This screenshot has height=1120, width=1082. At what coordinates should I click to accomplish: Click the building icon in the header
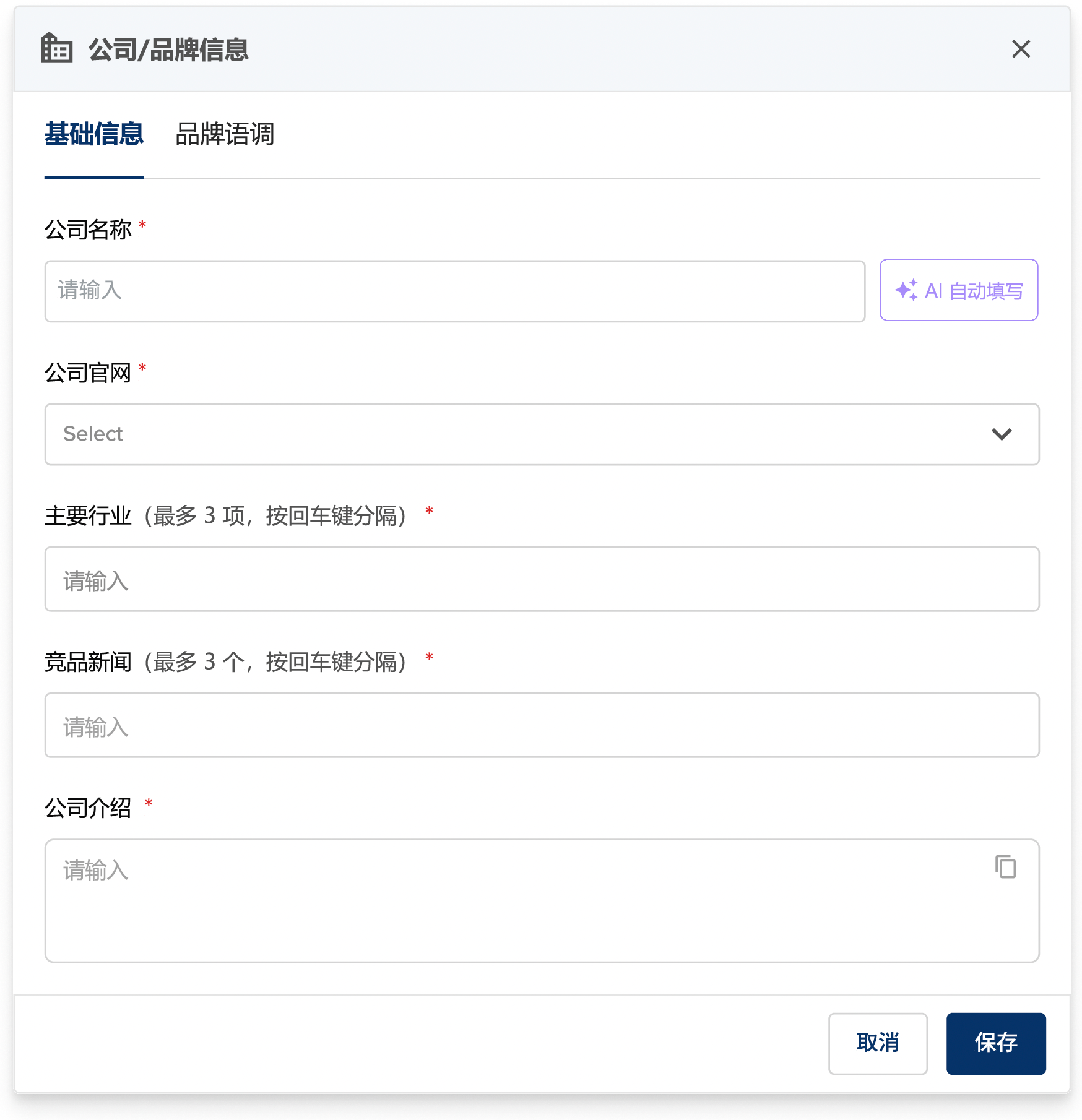pos(57,48)
